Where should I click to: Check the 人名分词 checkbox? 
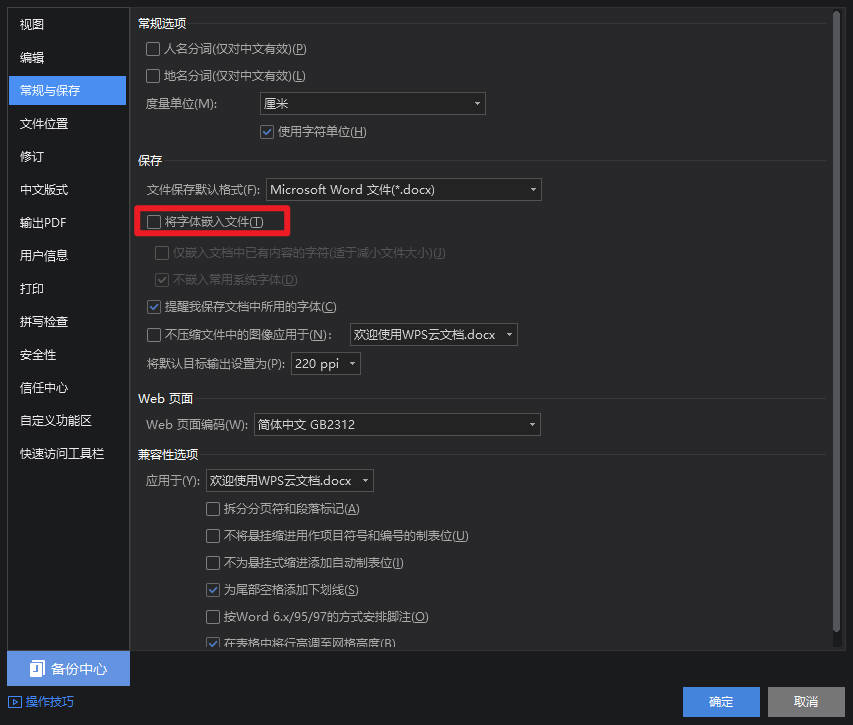pyautogui.click(x=153, y=48)
